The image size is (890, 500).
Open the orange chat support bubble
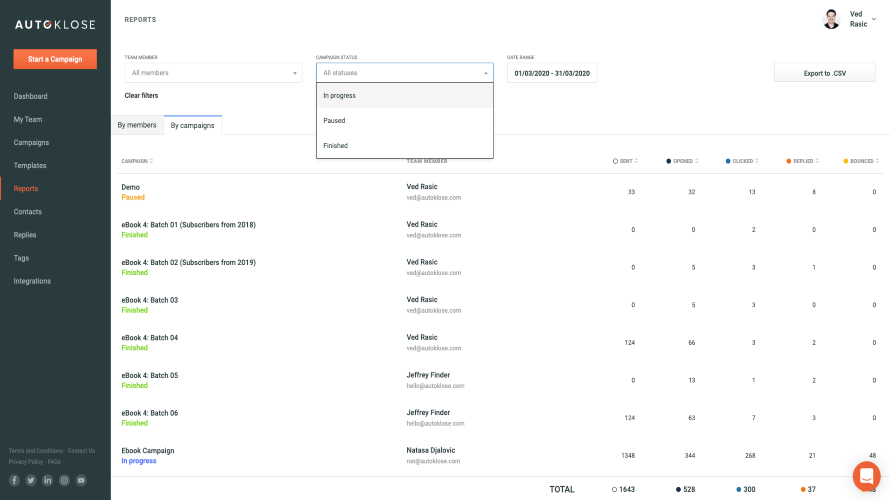pos(866,474)
